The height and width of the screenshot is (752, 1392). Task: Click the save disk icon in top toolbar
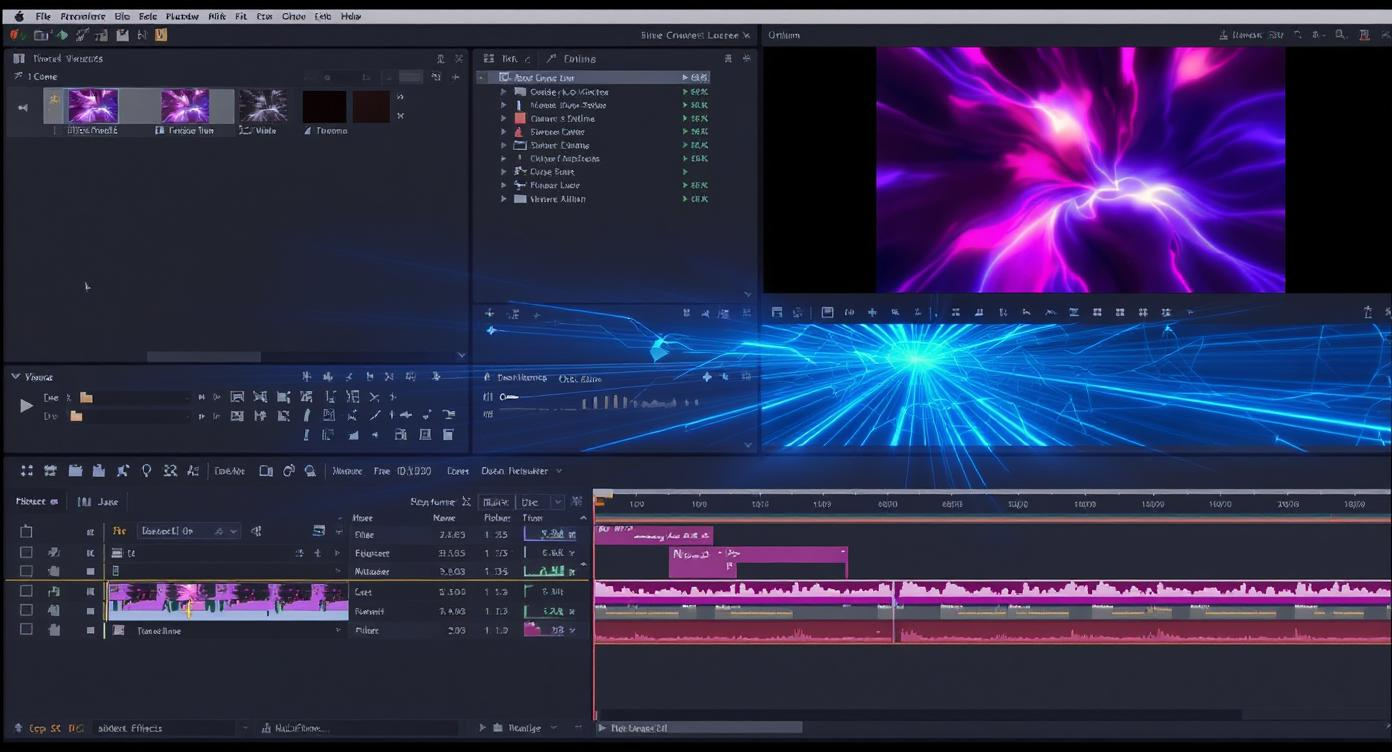point(122,35)
